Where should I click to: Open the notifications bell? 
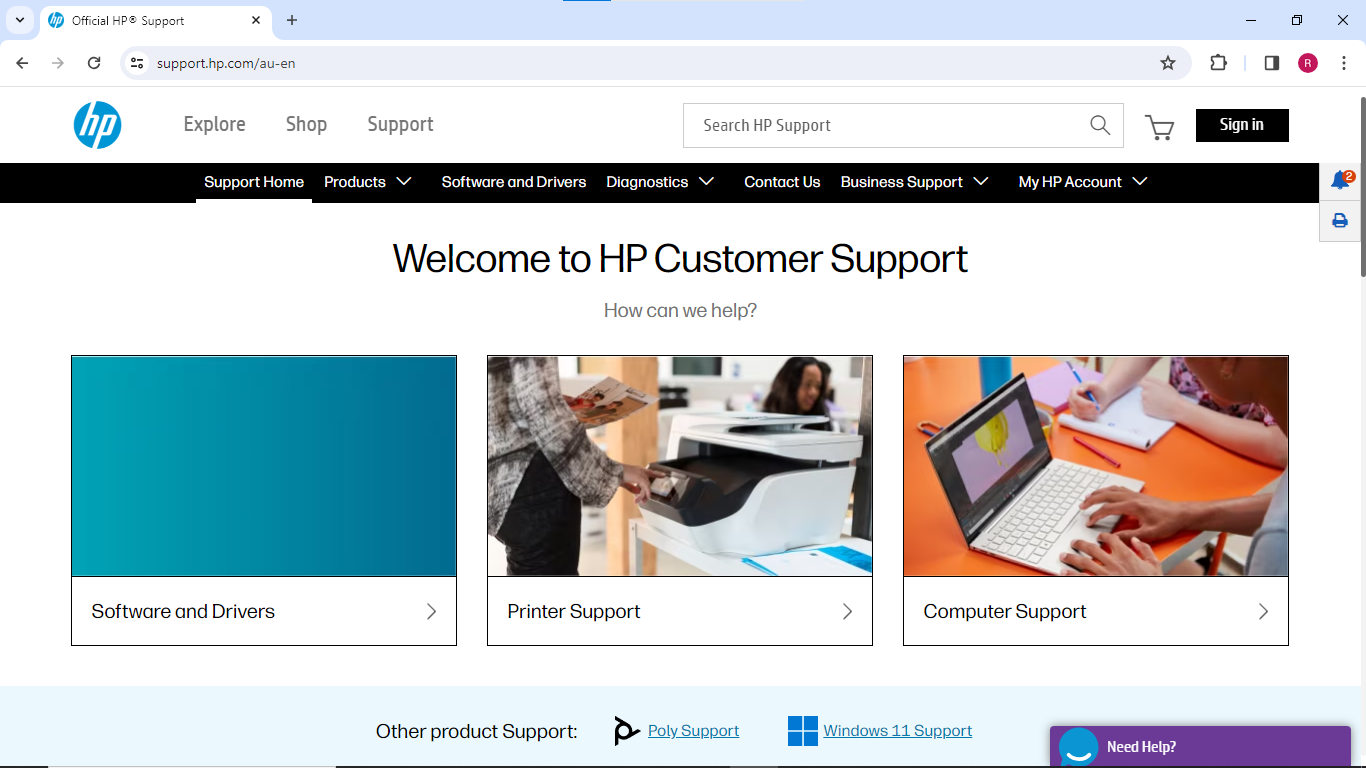[1340, 181]
